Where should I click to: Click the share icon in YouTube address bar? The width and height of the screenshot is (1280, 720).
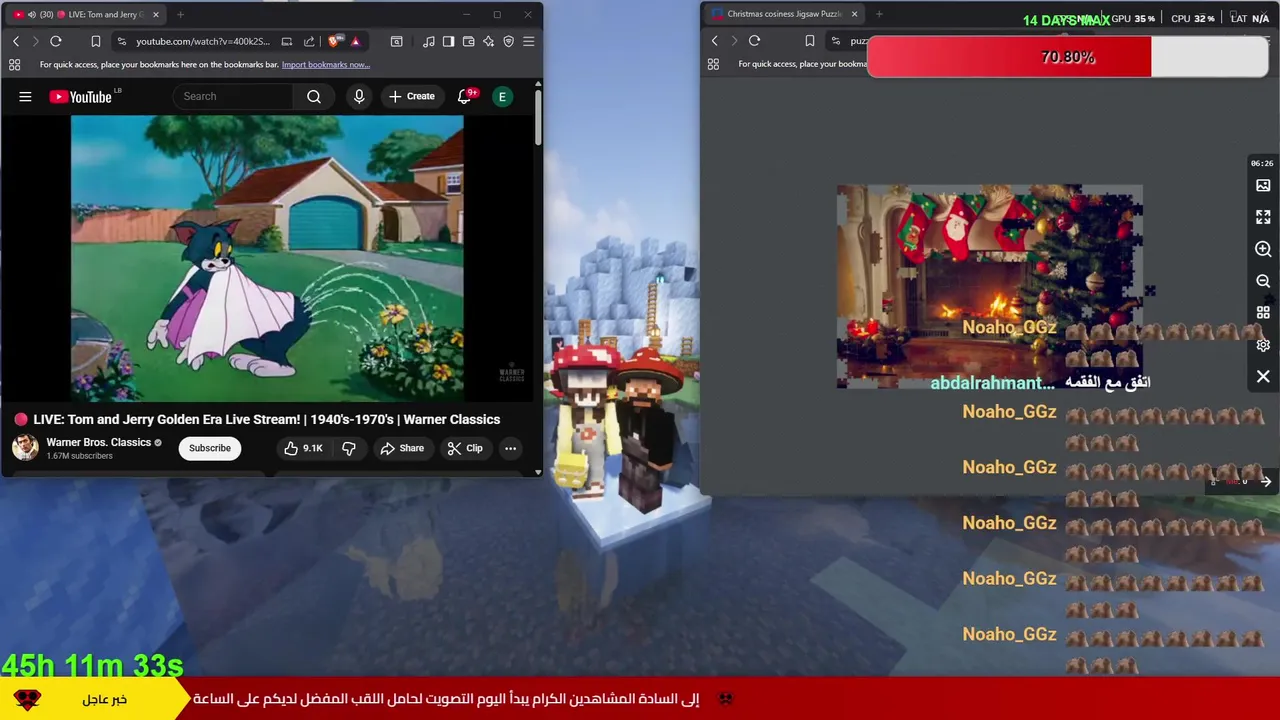(x=309, y=41)
